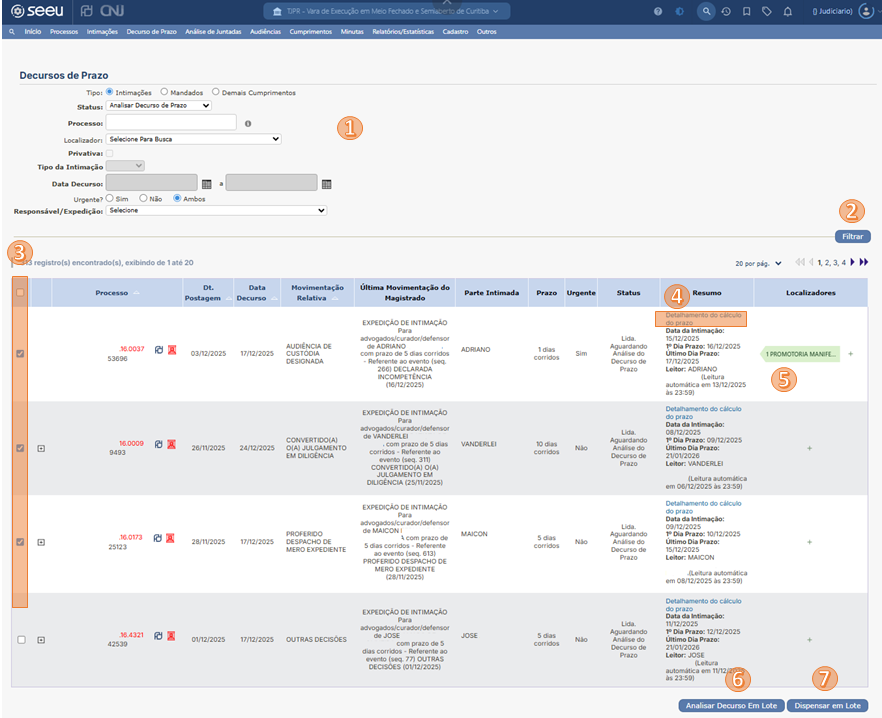882x718 pixels.
Task: Tick the Privativa checkbox
Action: tap(110, 153)
